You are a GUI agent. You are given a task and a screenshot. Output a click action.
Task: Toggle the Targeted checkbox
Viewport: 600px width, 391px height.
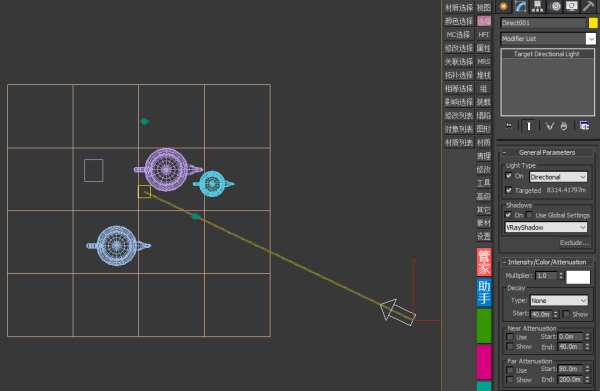tap(509, 190)
